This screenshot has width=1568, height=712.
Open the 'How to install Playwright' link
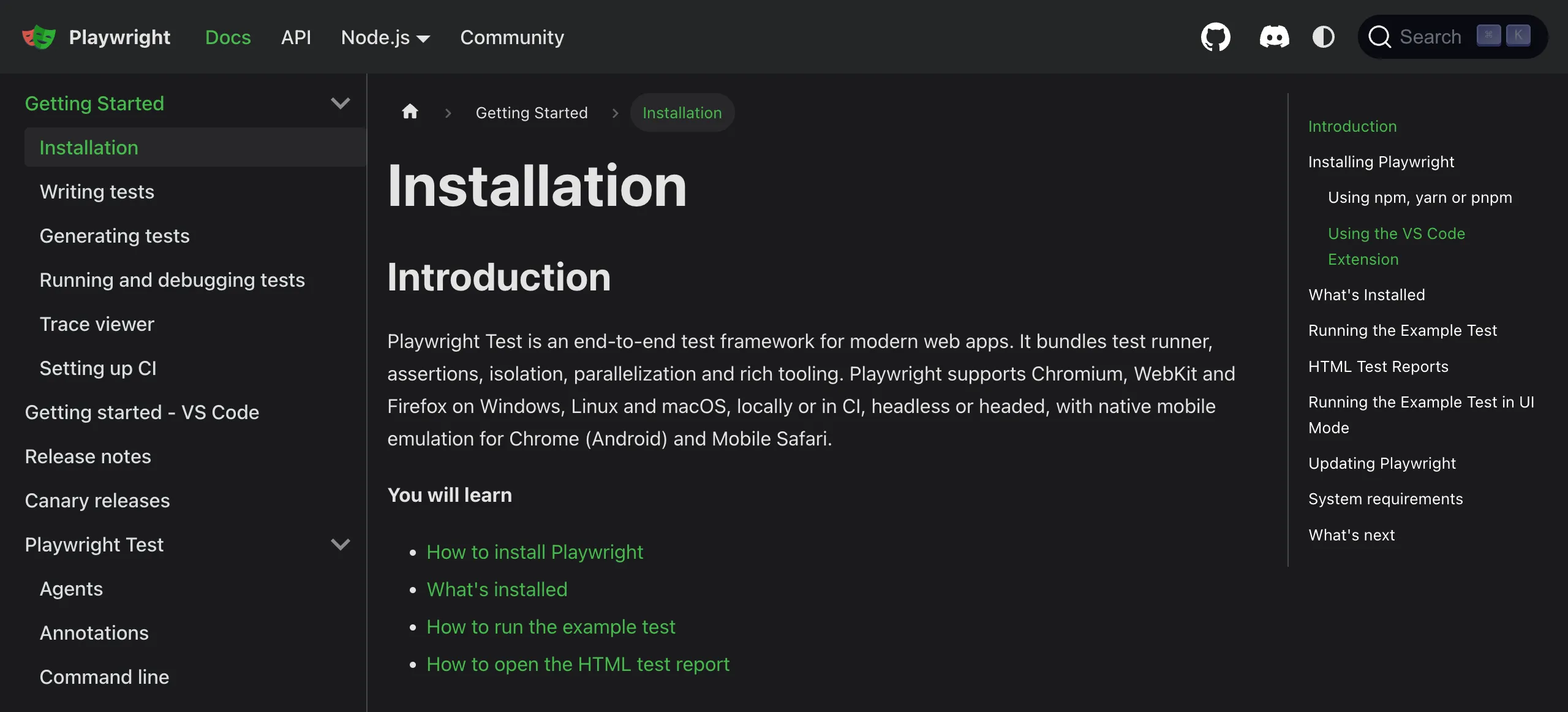(x=535, y=552)
